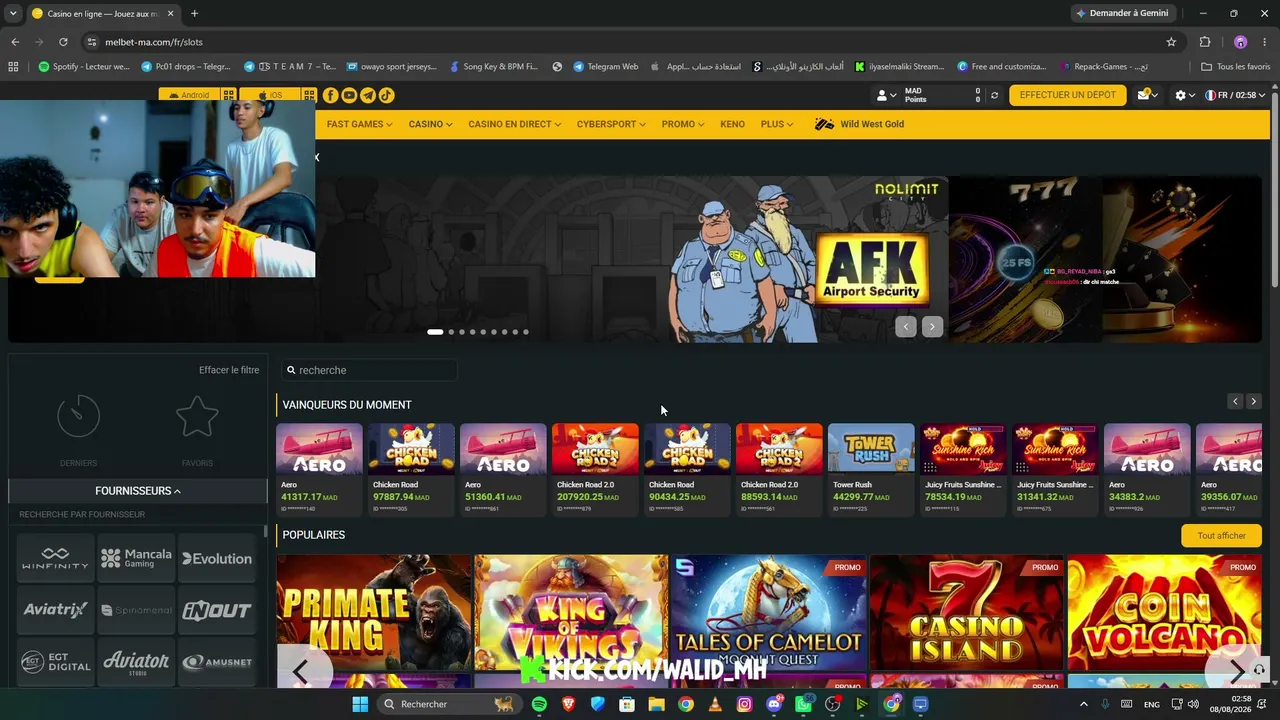Image resolution: width=1280 pixels, height=720 pixels.
Task: Filter by EGT Digital provider
Action: [56, 662]
